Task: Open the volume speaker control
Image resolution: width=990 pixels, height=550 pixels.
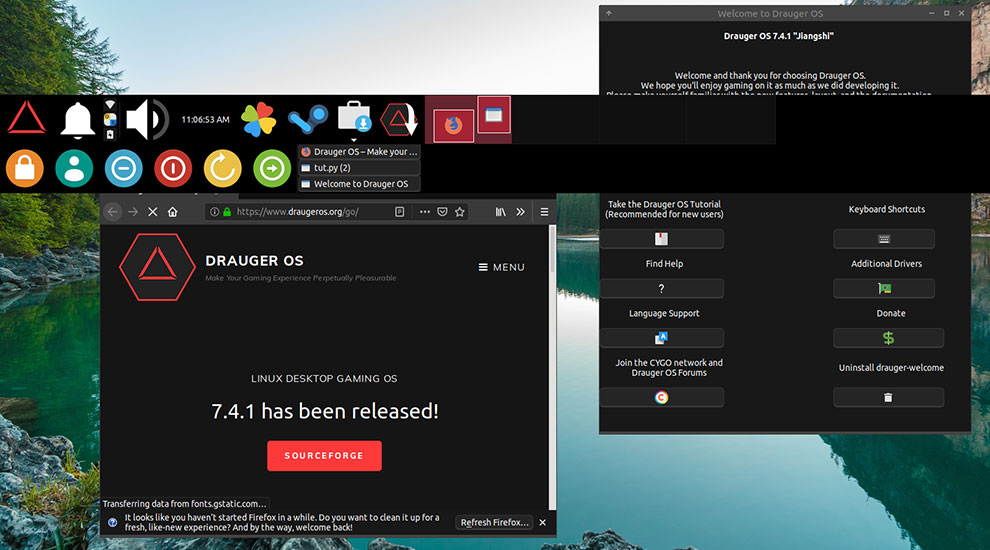Action: pyautogui.click(x=147, y=119)
